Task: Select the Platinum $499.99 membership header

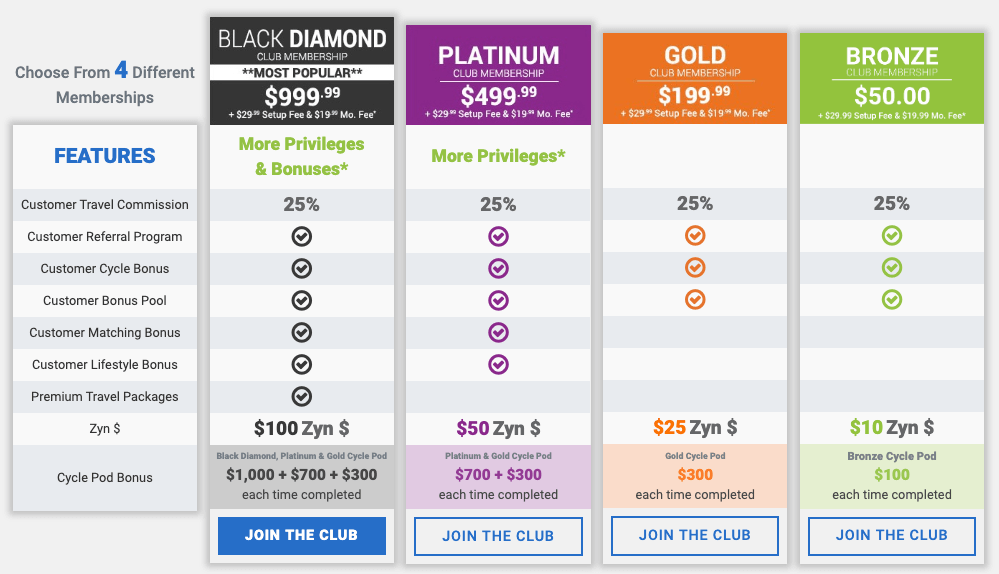Action: (498, 75)
